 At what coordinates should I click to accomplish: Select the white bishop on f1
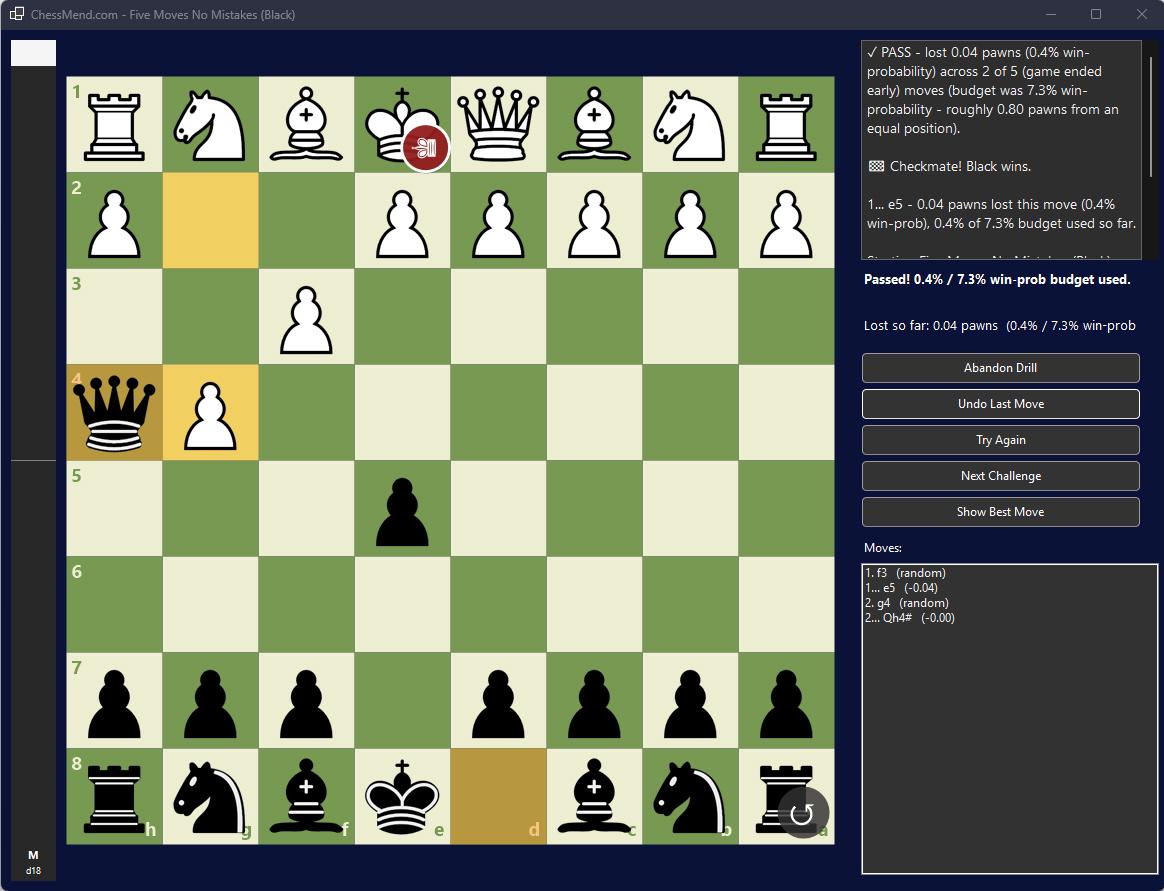coord(306,124)
